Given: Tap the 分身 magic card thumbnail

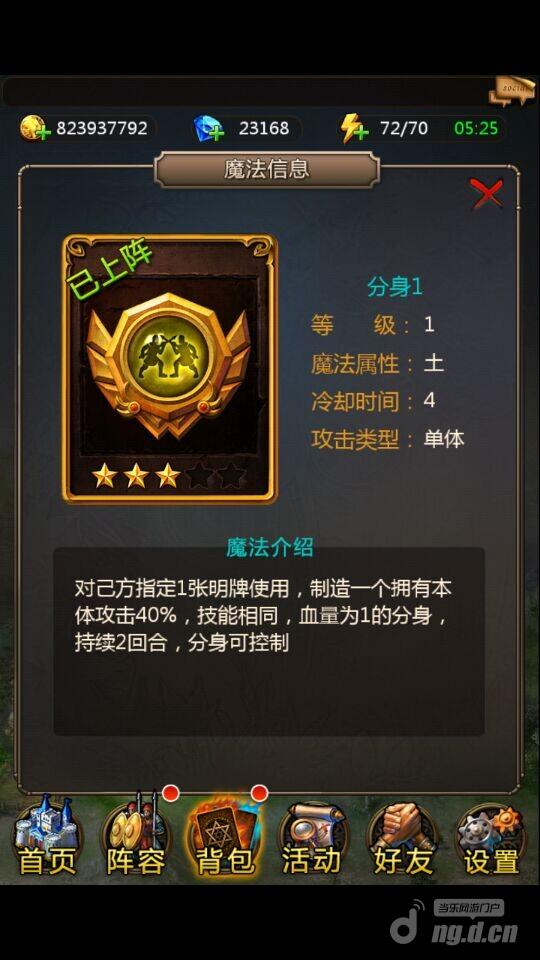Looking at the screenshot, I should 170,369.
